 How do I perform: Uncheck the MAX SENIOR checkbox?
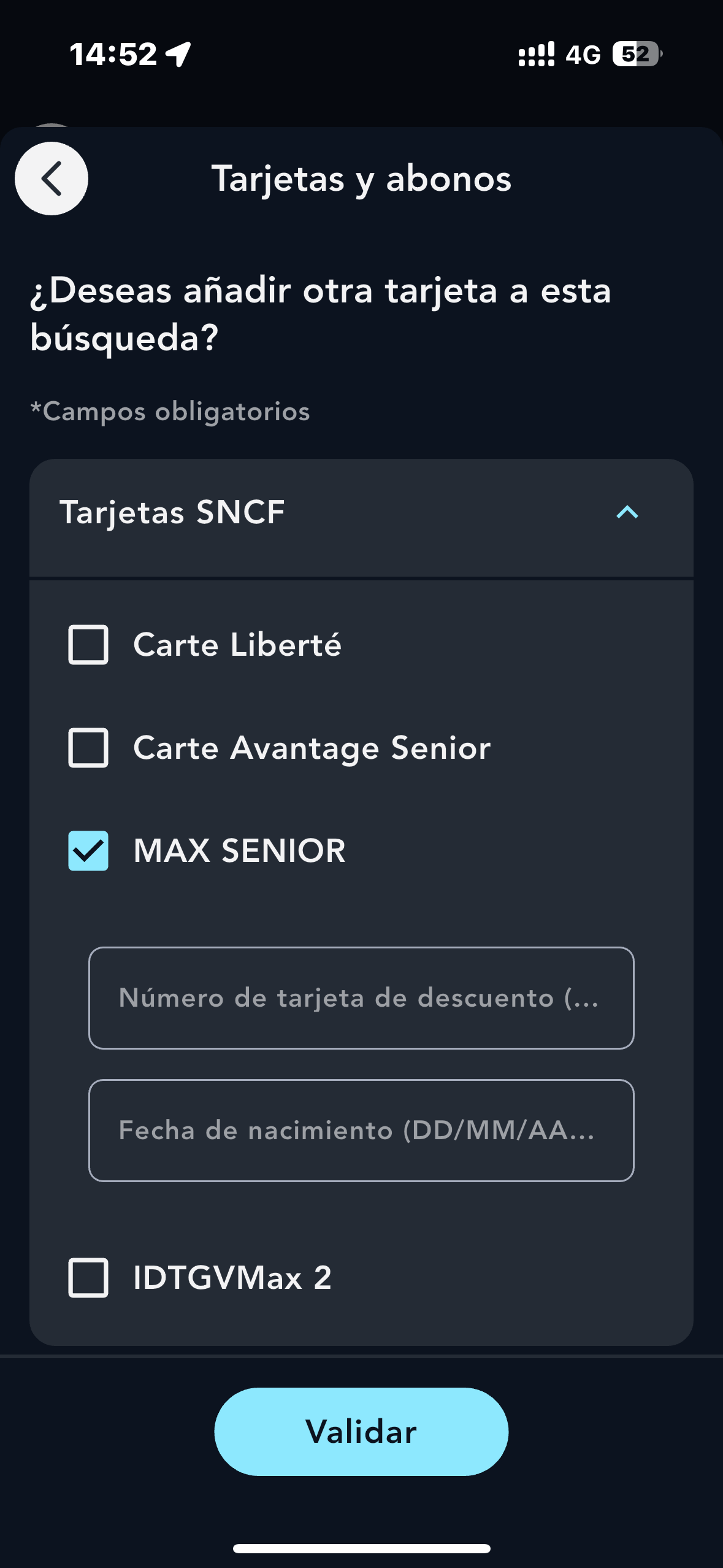coord(88,851)
